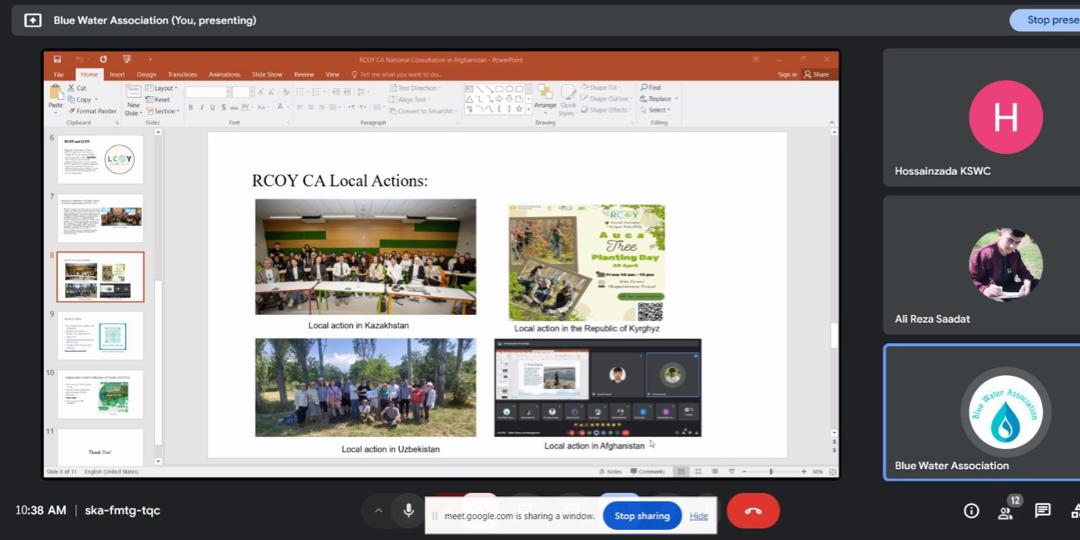Adjust the PowerPoint zoom slider

(x=771, y=471)
